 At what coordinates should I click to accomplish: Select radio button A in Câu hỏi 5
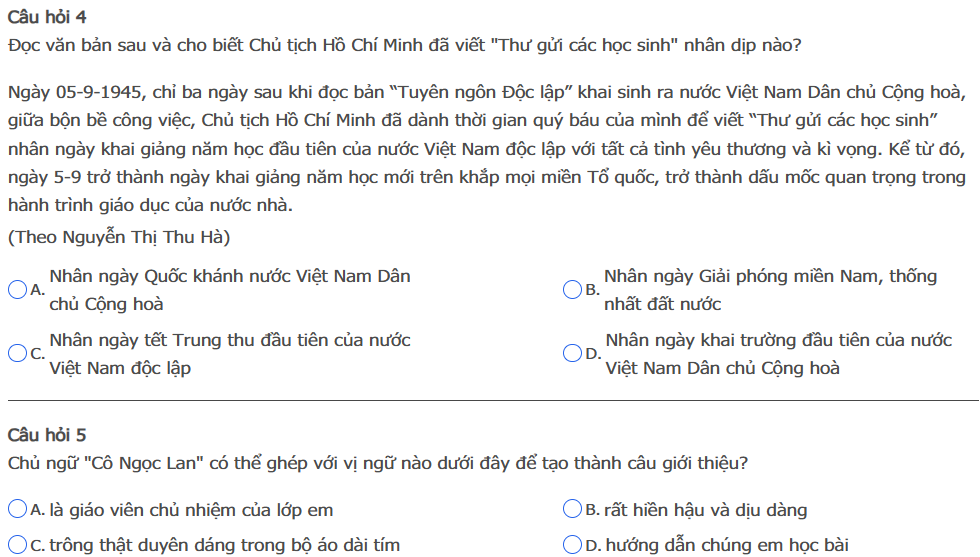click(18, 510)
